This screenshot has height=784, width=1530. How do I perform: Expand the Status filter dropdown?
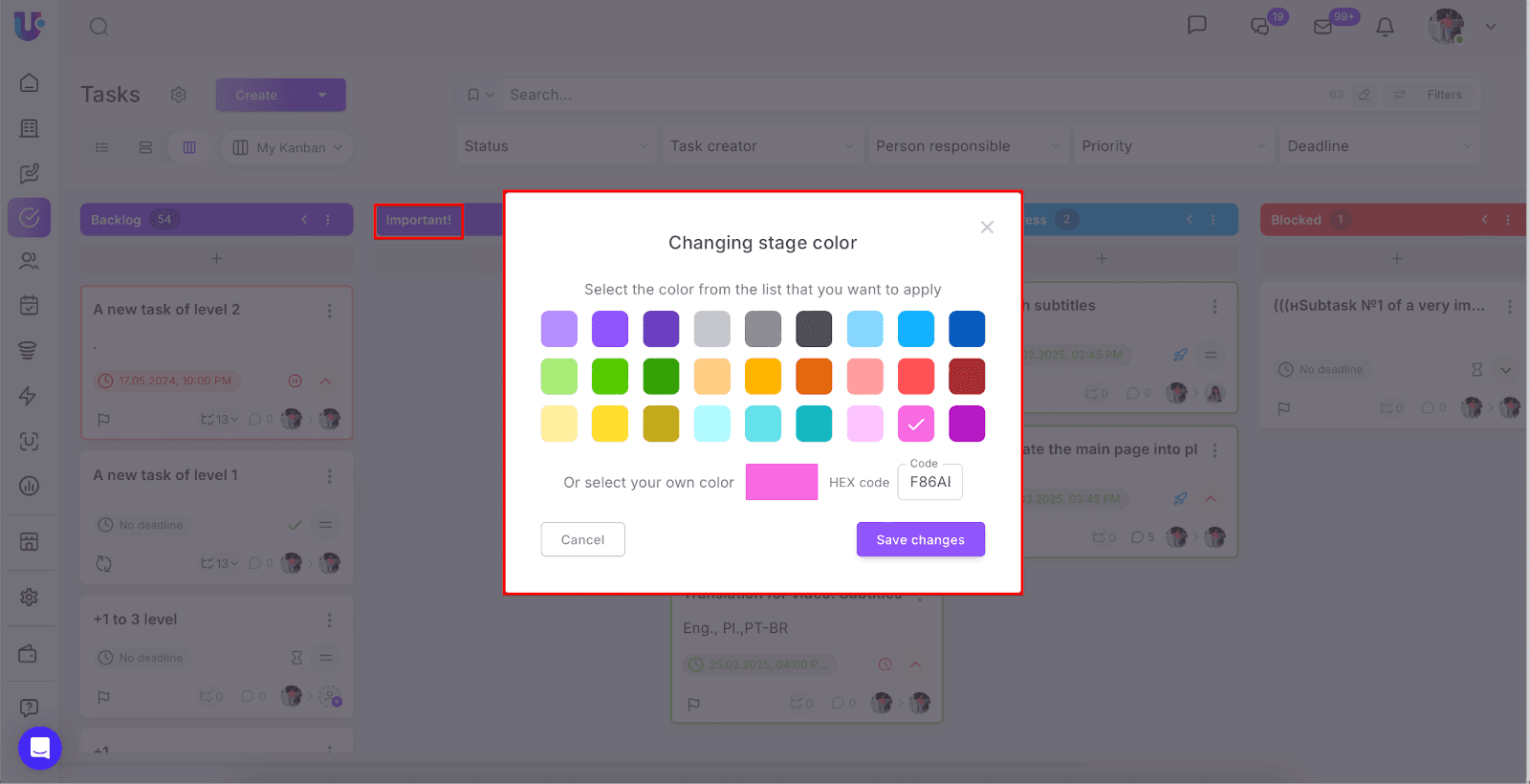pos(556,146)
